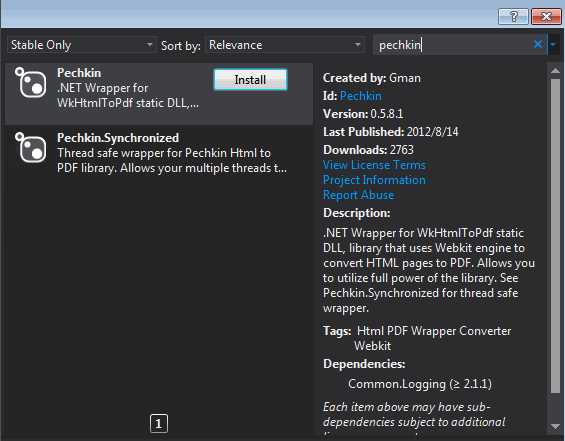Click the 'Each item above may have sub-' note
The image size is (565, 441).
(x=406, y=407)
